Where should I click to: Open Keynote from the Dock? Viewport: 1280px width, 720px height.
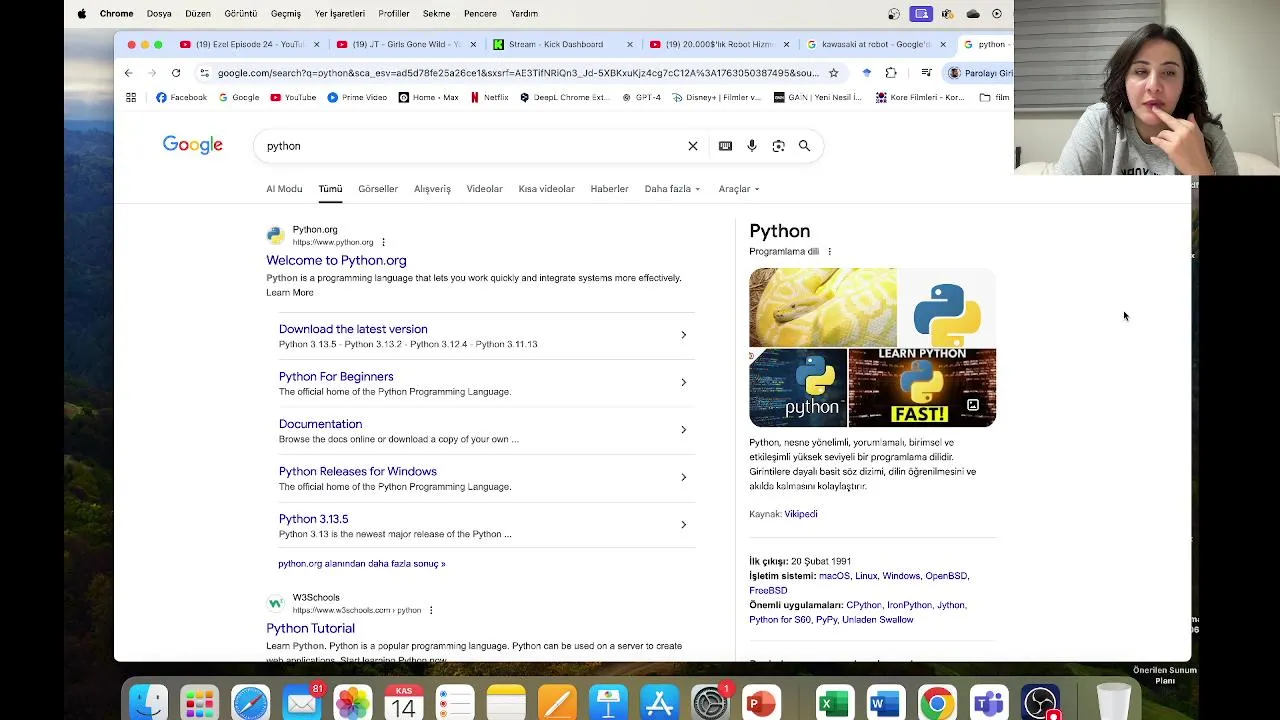pos(608,702)
